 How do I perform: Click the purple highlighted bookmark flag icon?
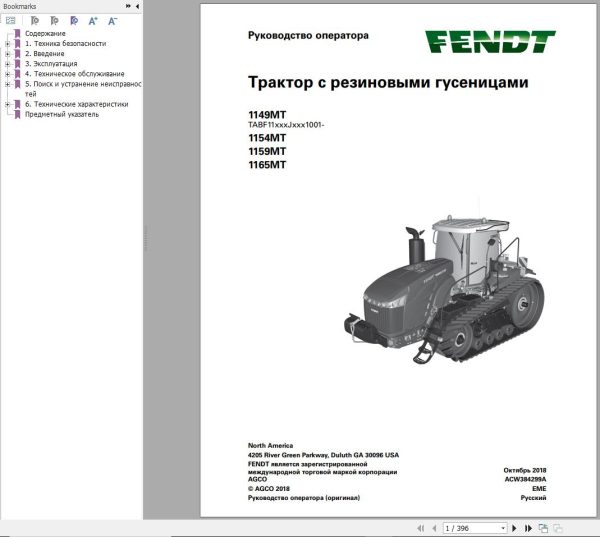74,21
